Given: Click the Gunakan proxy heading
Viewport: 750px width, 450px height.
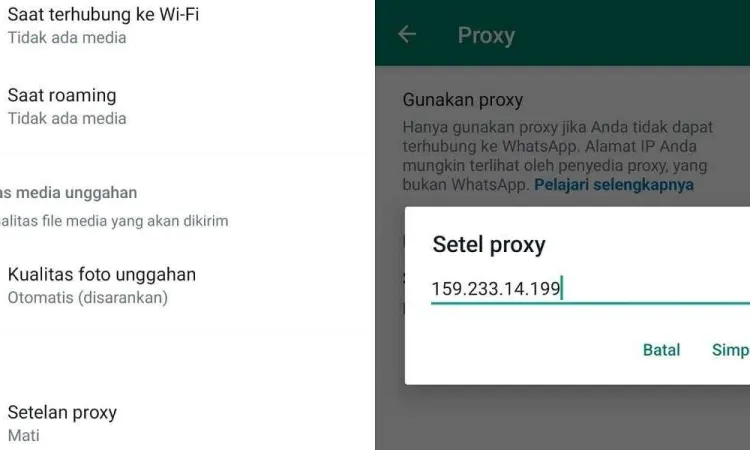Looking at the screenshot, I should (x=463, y=99).
